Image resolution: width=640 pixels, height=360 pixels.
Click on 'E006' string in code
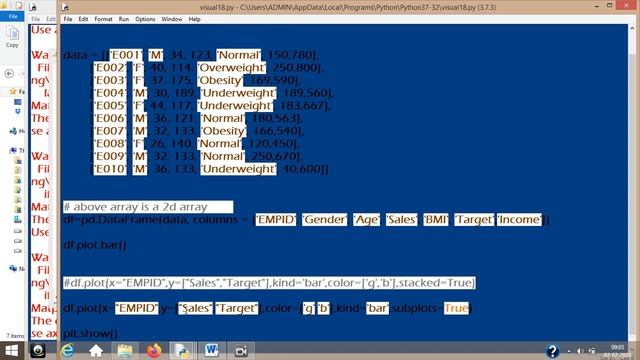(110, 118)
